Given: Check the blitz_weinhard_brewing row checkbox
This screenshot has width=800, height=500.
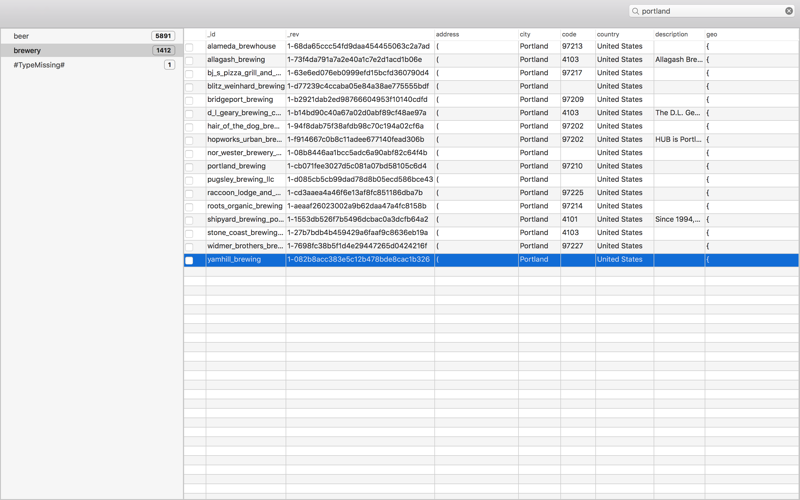Looking at the screenshot, I should (x=189, y=87).
